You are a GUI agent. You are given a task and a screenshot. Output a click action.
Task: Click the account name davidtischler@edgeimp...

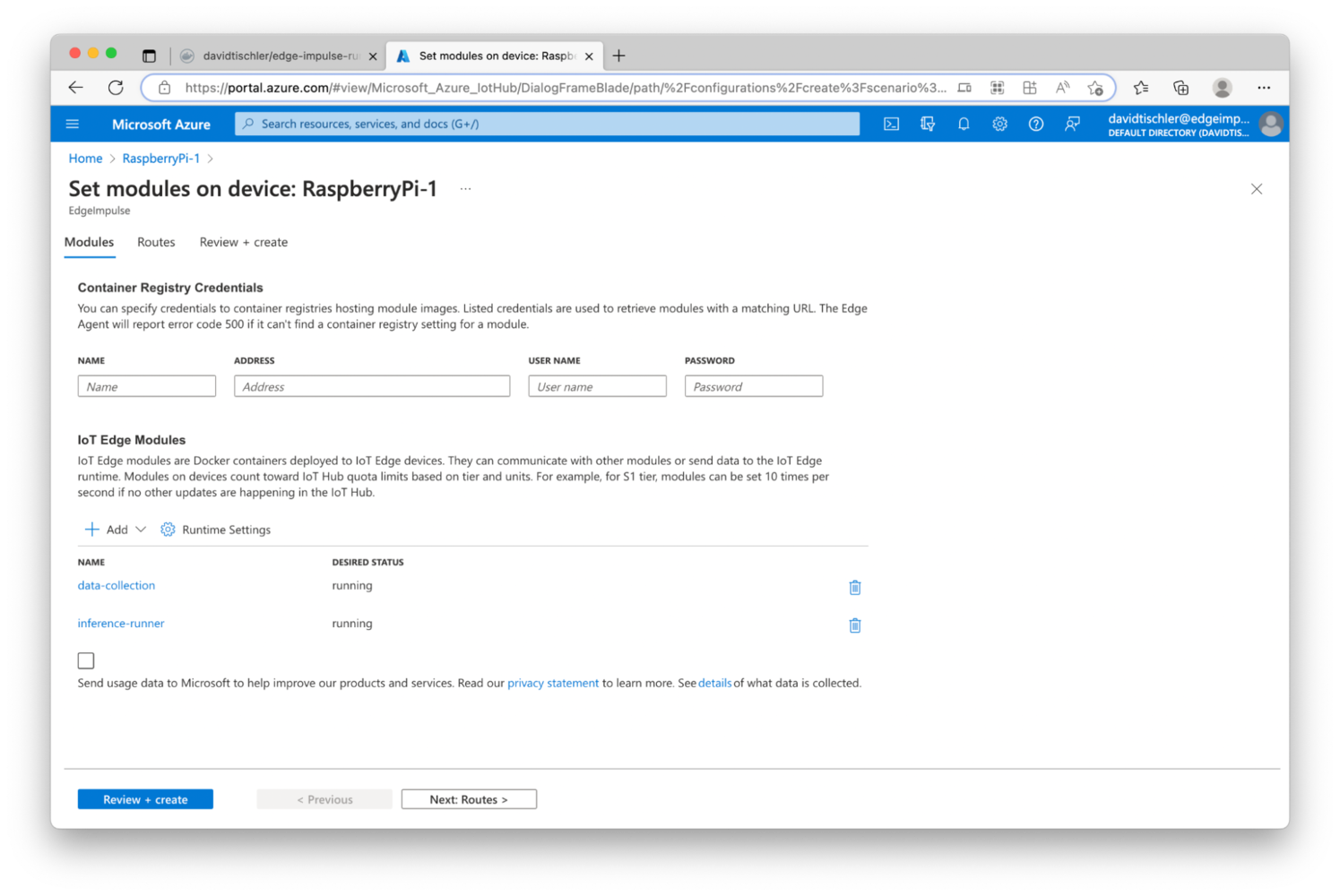1178,118
